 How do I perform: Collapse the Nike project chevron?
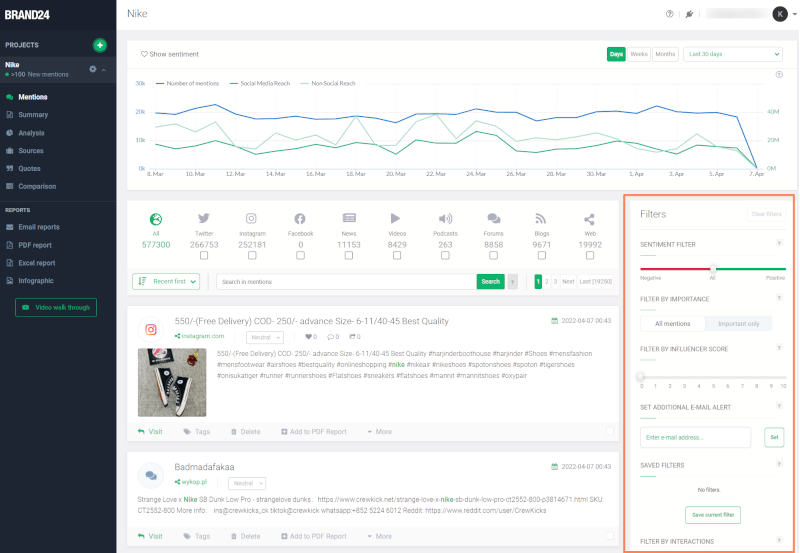point(104,69)
